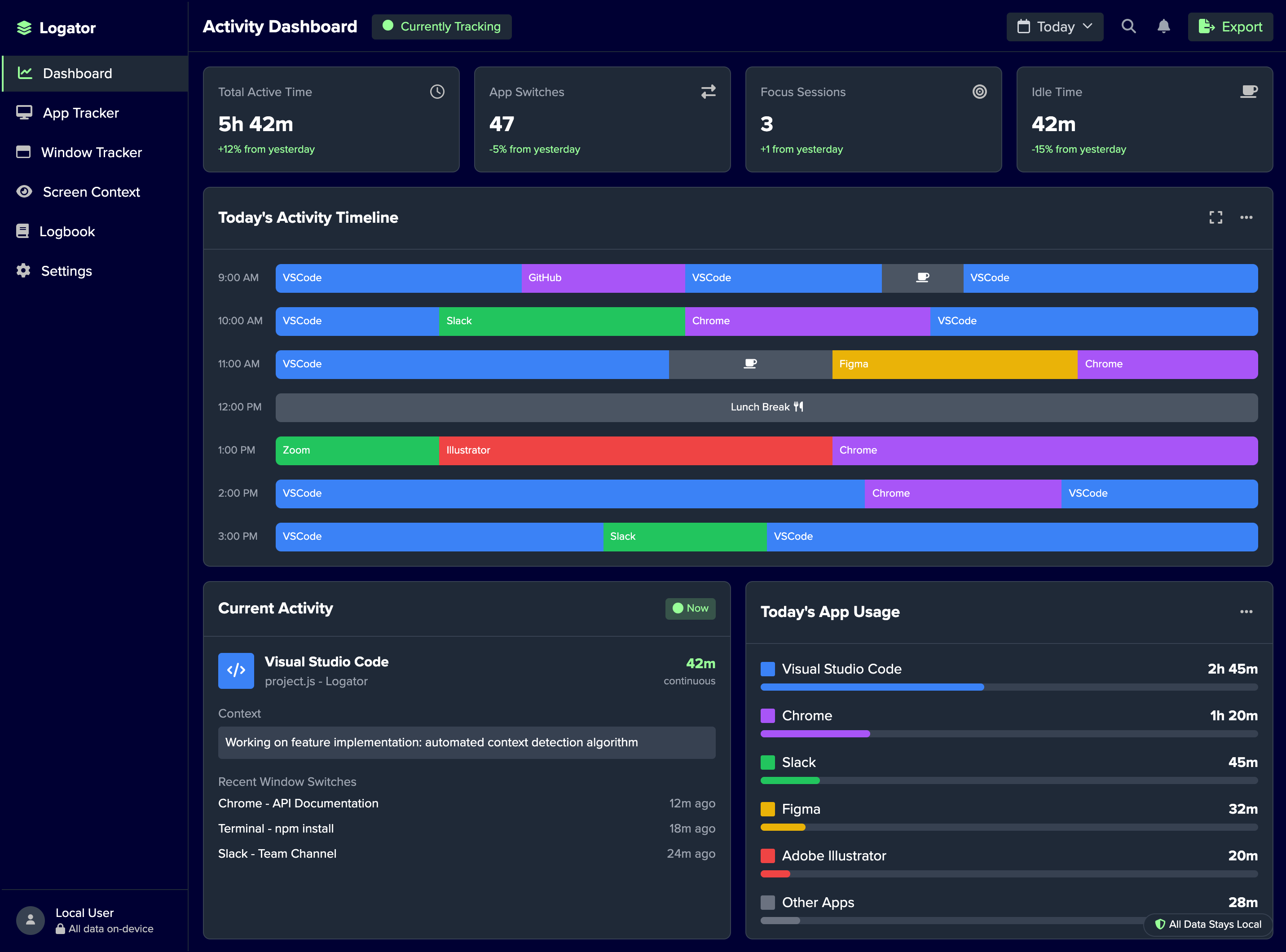Click the clock icon on Total Active Time
This screenshot has height=952, width=1286.
pos(437,92)
